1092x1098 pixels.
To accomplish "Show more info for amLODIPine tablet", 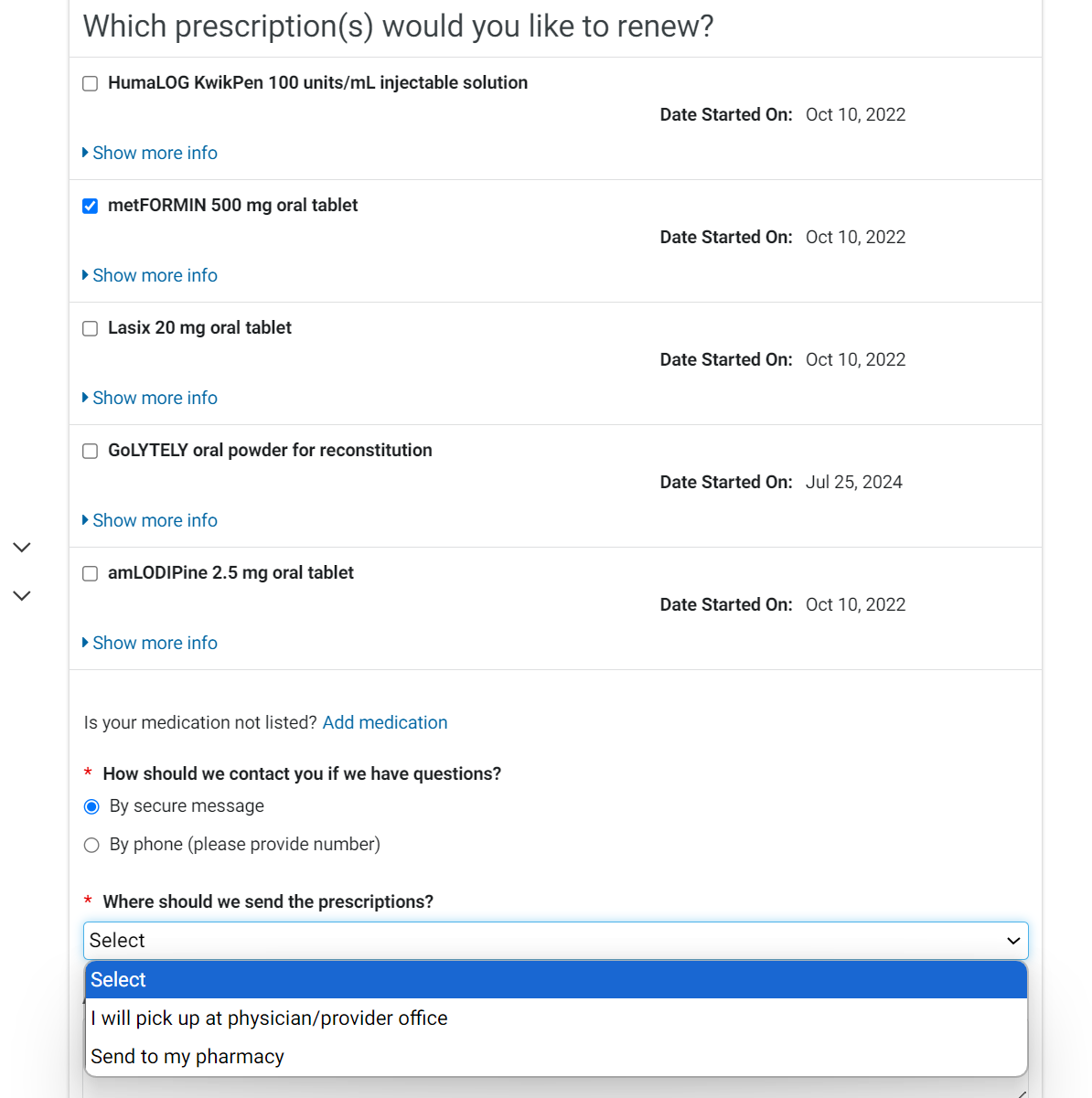I will [x=154, y=643].
